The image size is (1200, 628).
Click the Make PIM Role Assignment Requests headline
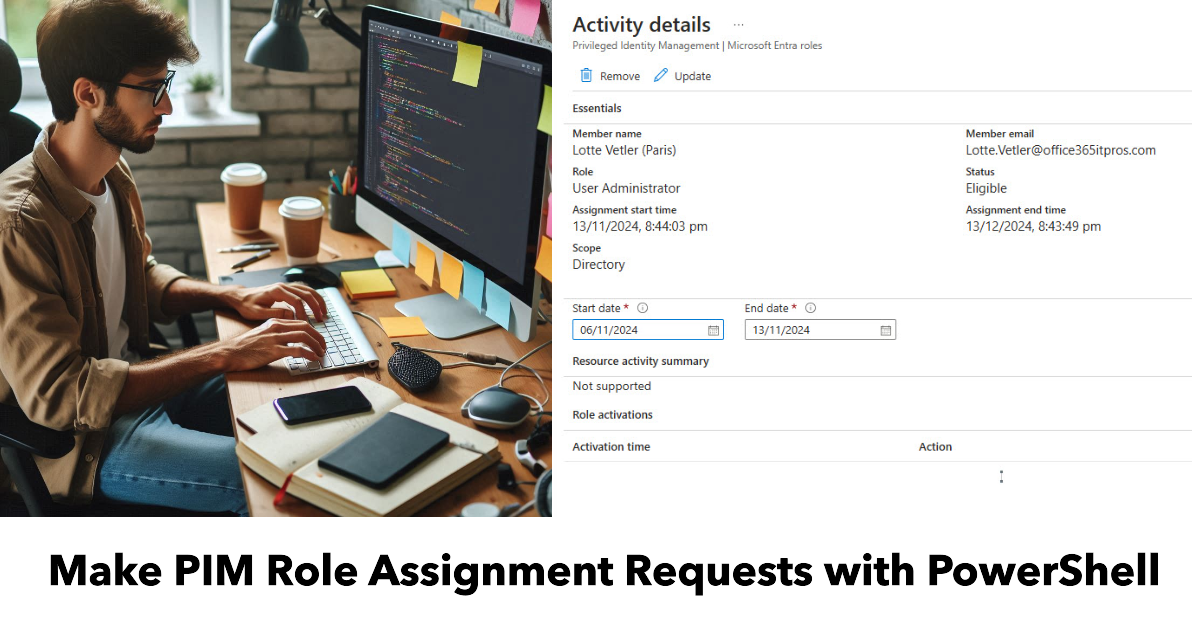click(604, 572)
